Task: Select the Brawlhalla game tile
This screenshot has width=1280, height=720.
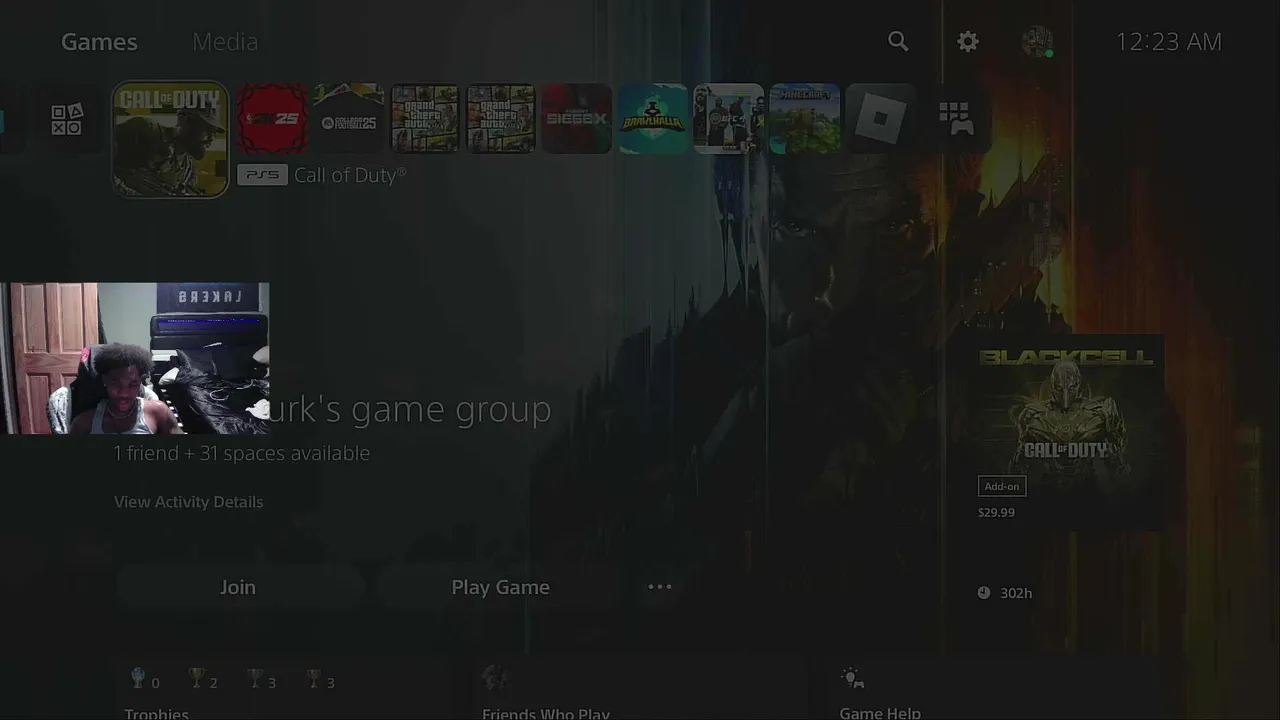Action: 652,119
